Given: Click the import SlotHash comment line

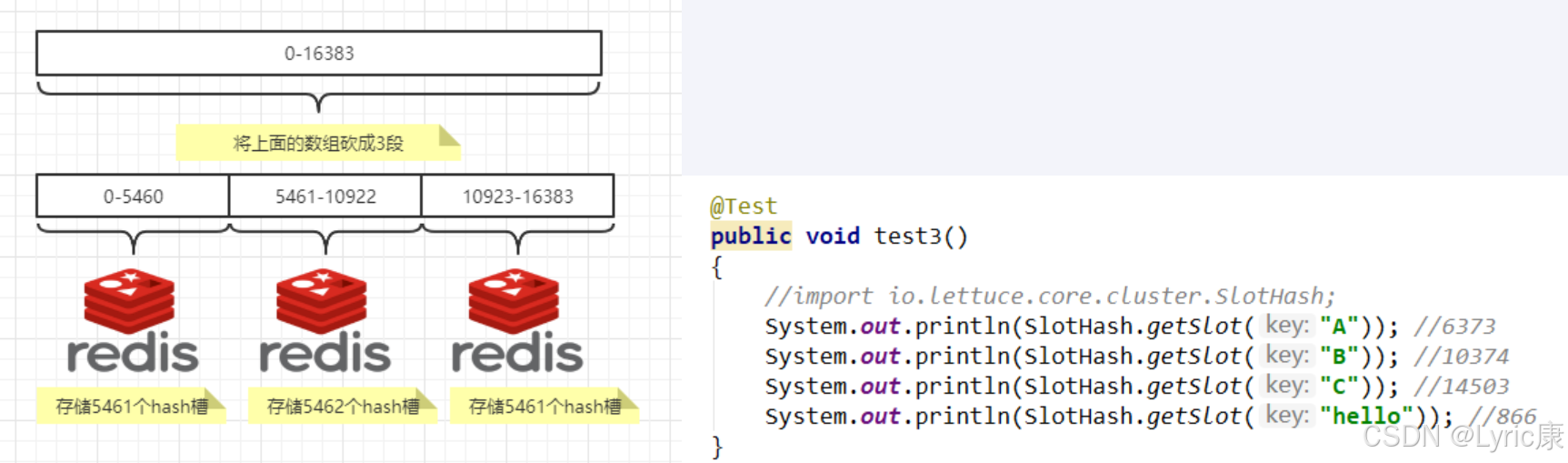Looking at the screenshot, I should coord(1050,297).
